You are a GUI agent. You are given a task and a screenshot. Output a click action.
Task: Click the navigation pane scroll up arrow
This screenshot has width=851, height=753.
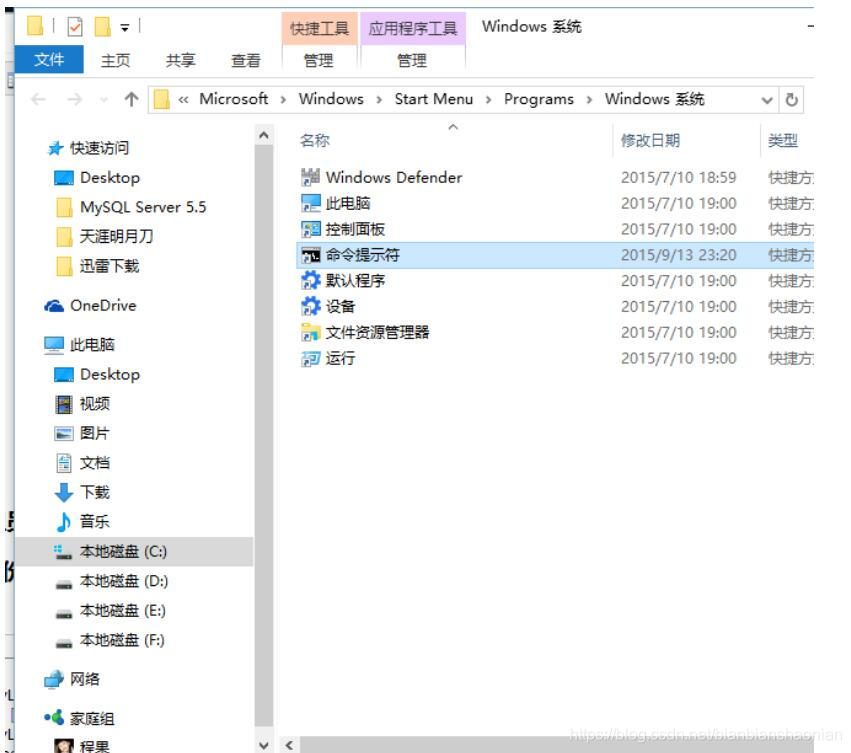264,135
